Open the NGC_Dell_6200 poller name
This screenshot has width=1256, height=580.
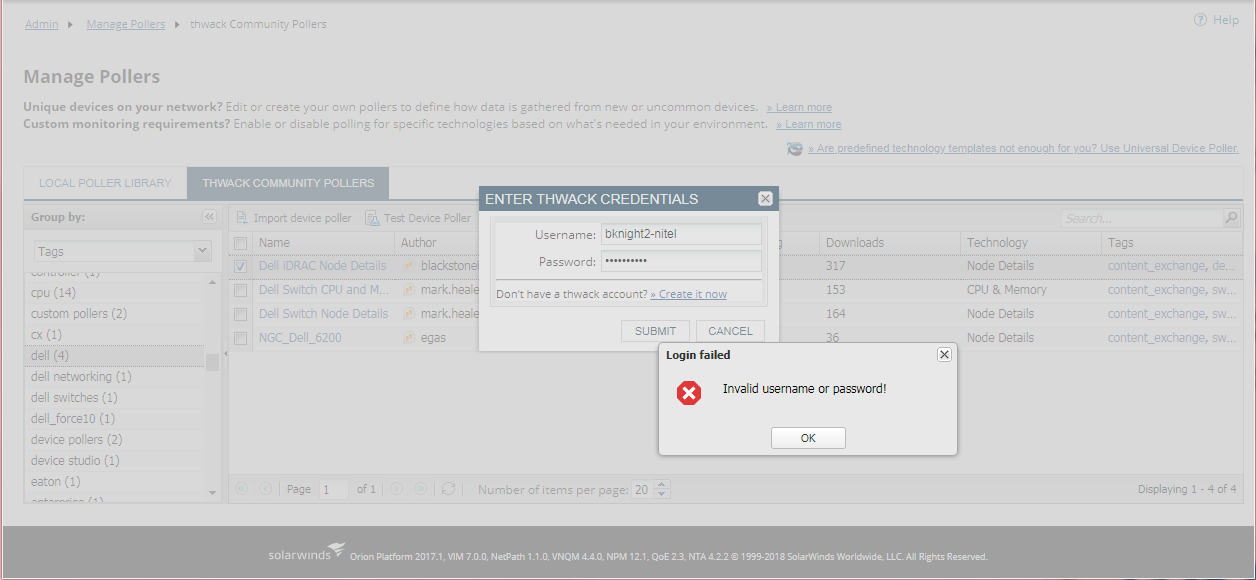(300, 338)
